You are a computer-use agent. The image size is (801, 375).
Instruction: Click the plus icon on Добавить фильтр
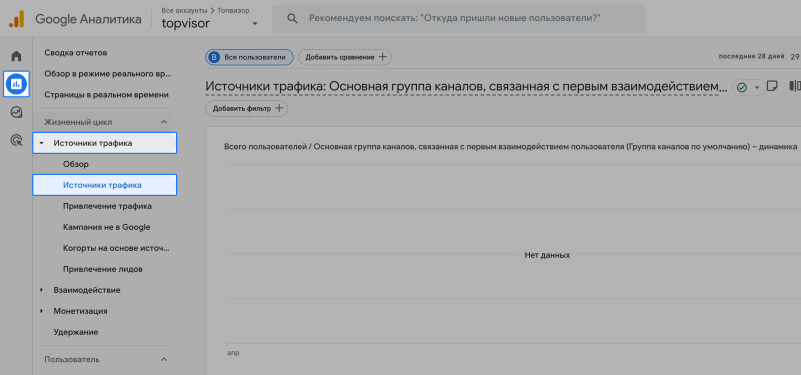[x=279, y=108]
